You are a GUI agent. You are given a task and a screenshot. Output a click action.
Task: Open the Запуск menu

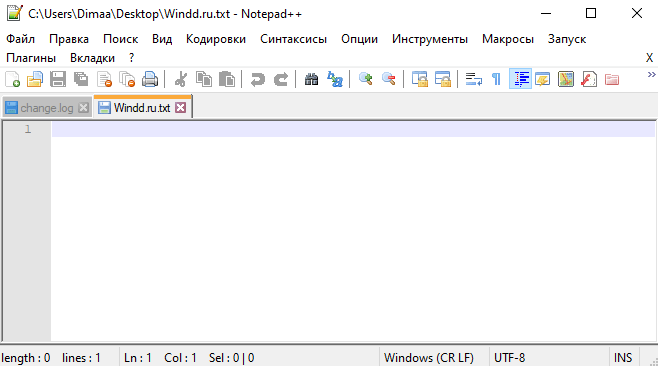[567, 39]
